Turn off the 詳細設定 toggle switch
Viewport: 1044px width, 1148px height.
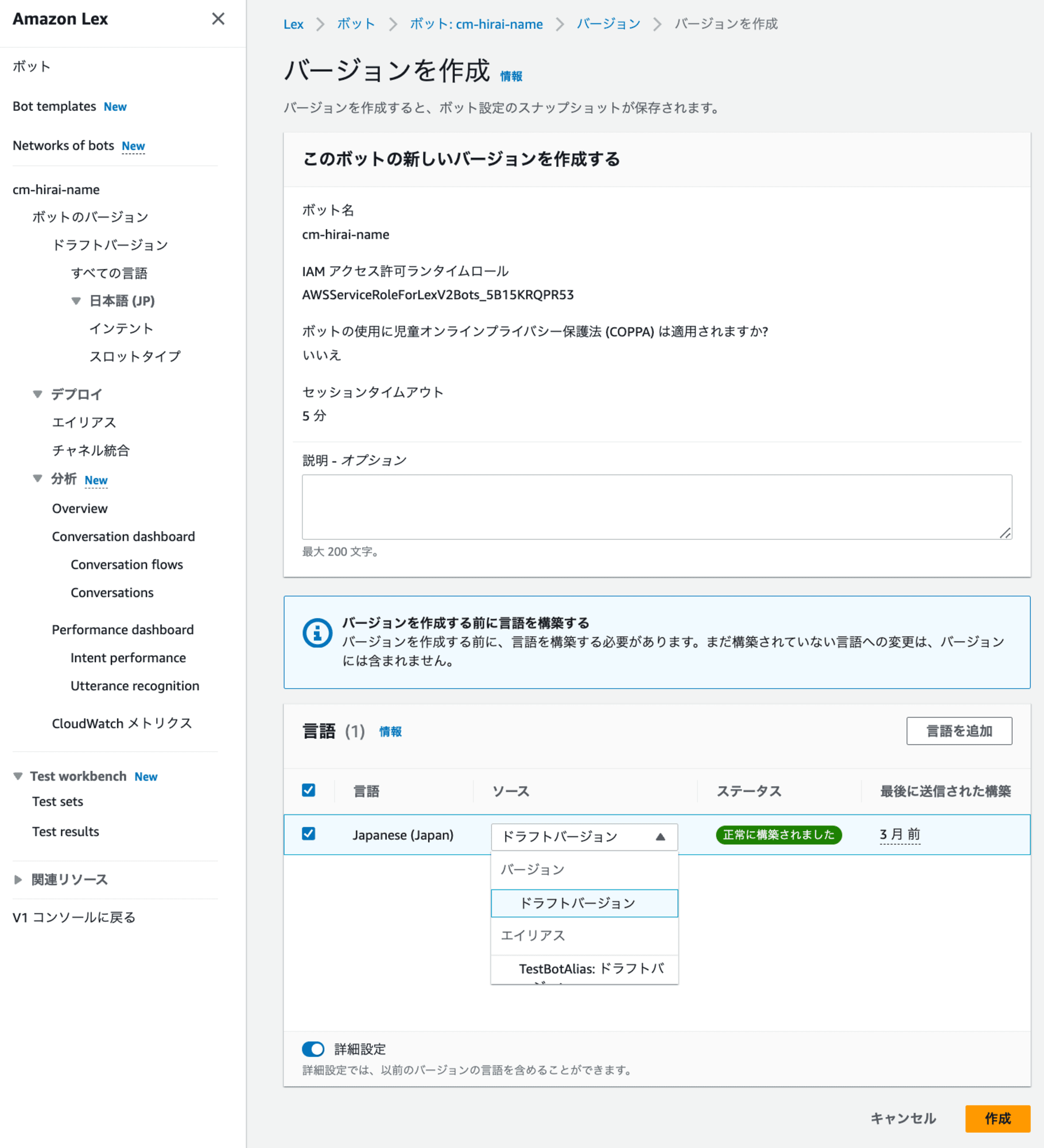(x=313, y=1049)
